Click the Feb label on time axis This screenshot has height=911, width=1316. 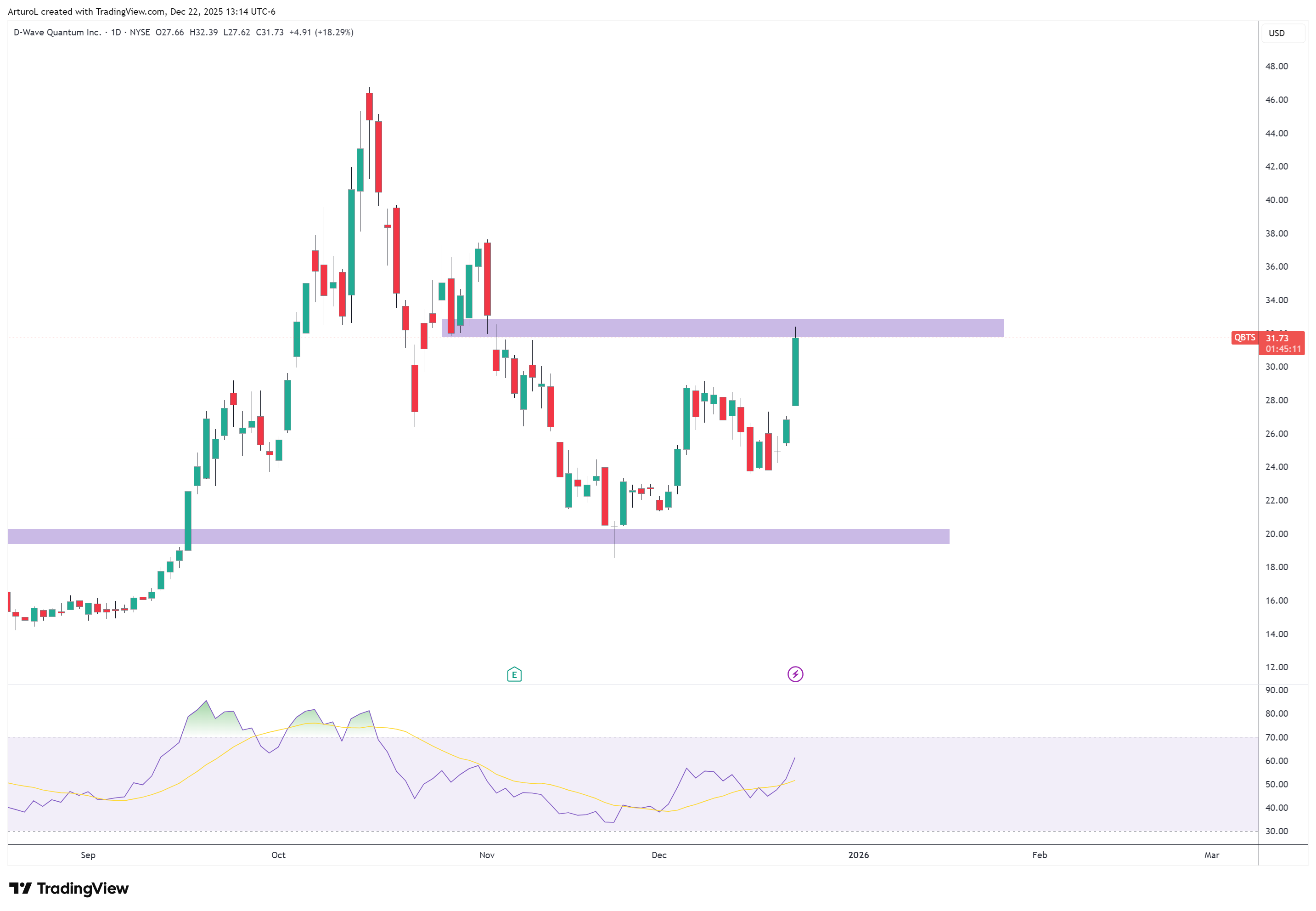(1039, 855)
